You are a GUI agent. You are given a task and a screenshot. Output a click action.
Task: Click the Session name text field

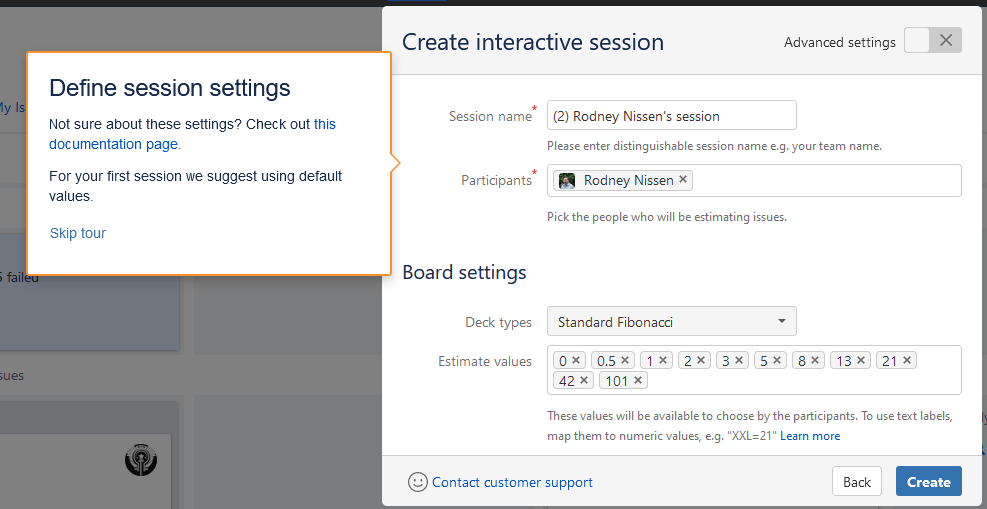pos(671,116)
